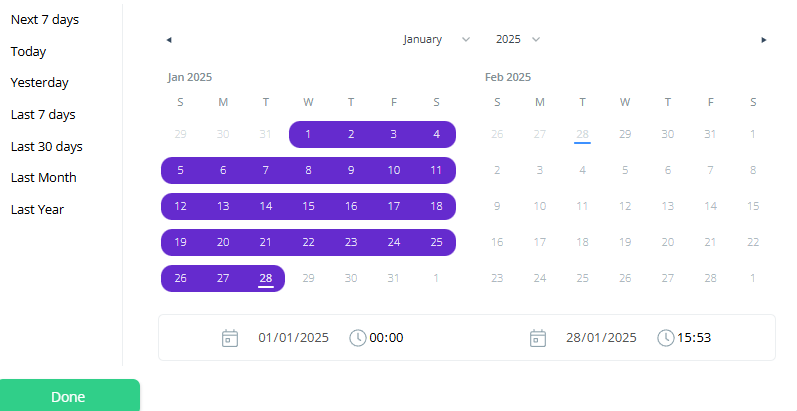Open the January month dropdown

(x=436, y=39)
